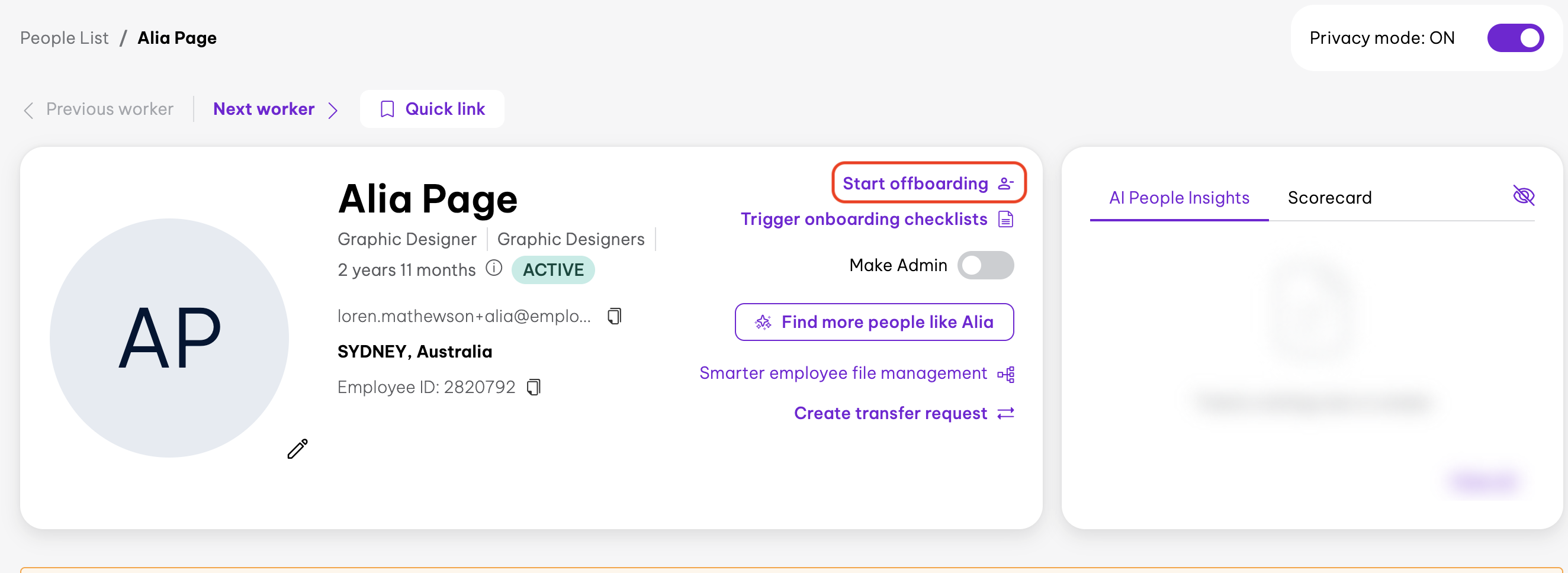1568x573 pixels.
Task: Turn off Privacy mode toggle
Action: [1515, 38]
